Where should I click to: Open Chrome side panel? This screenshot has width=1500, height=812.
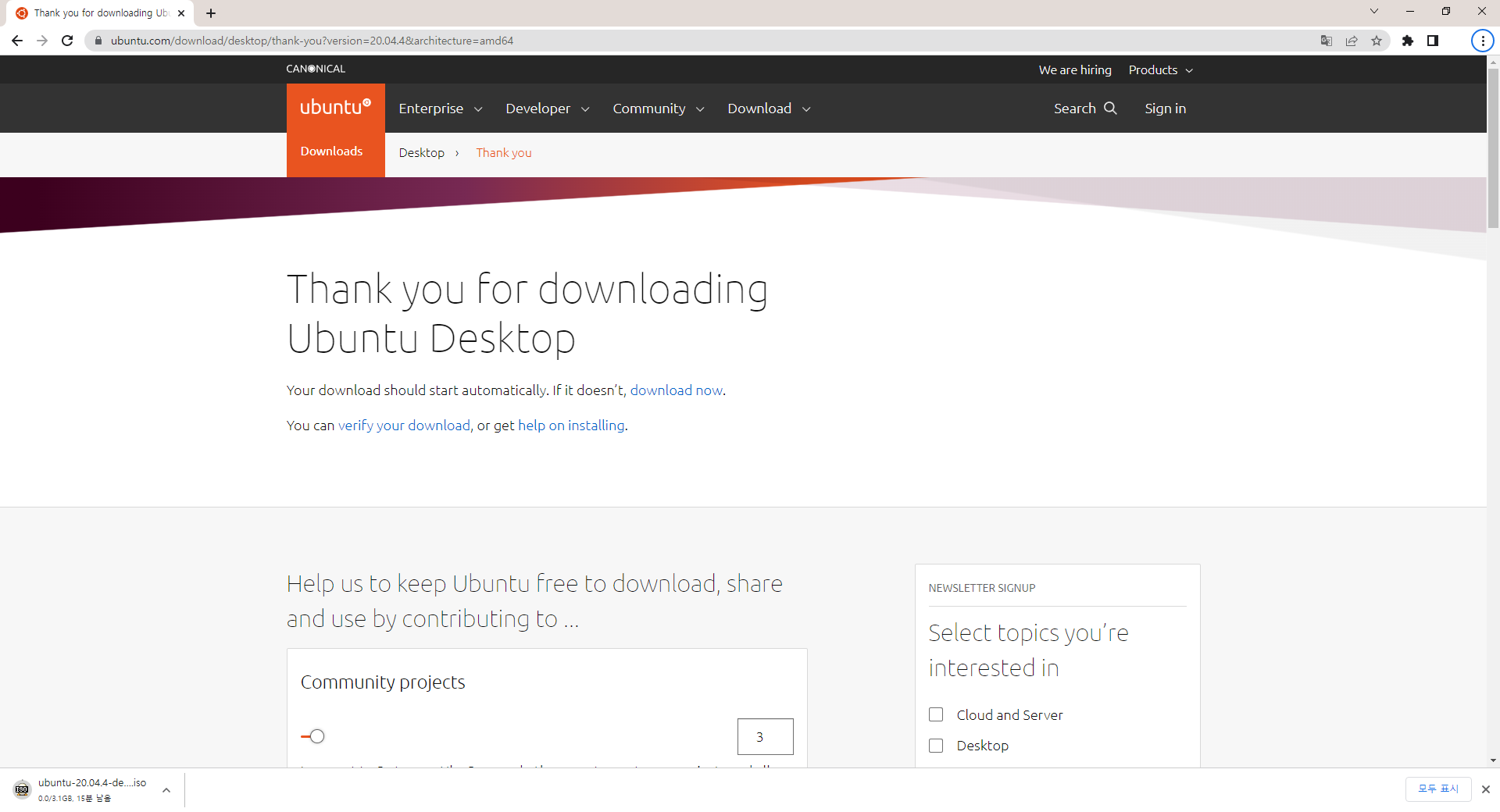[1433, 41]
